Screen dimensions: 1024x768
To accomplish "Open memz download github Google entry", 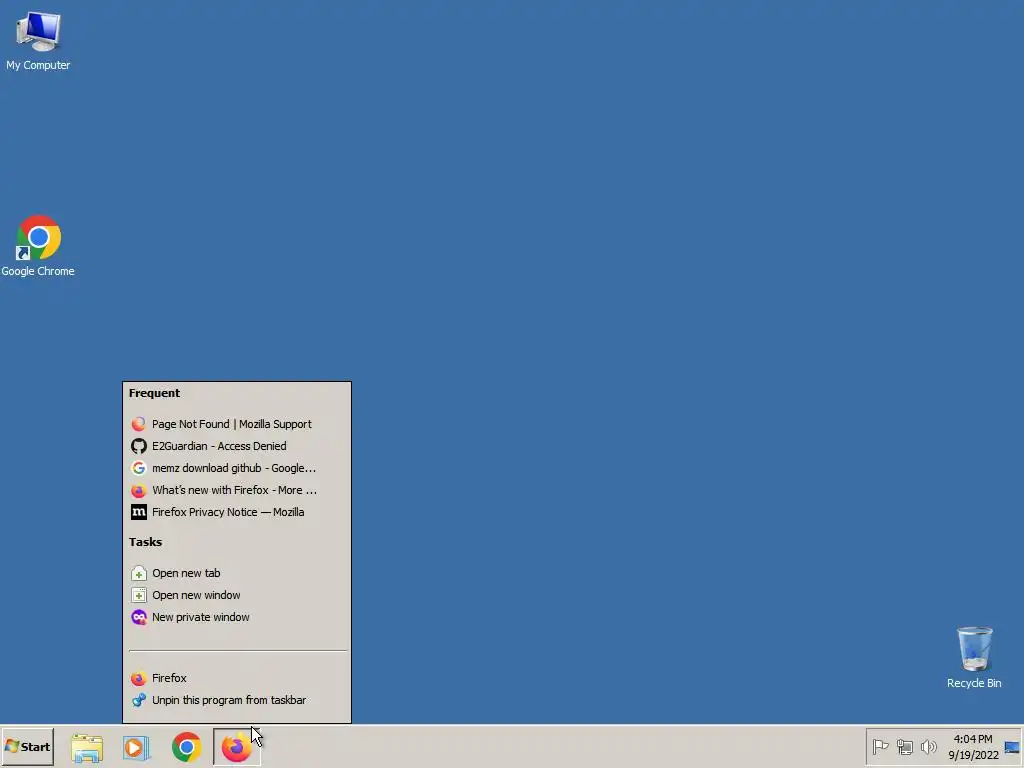I will click(x=236, y=468).
